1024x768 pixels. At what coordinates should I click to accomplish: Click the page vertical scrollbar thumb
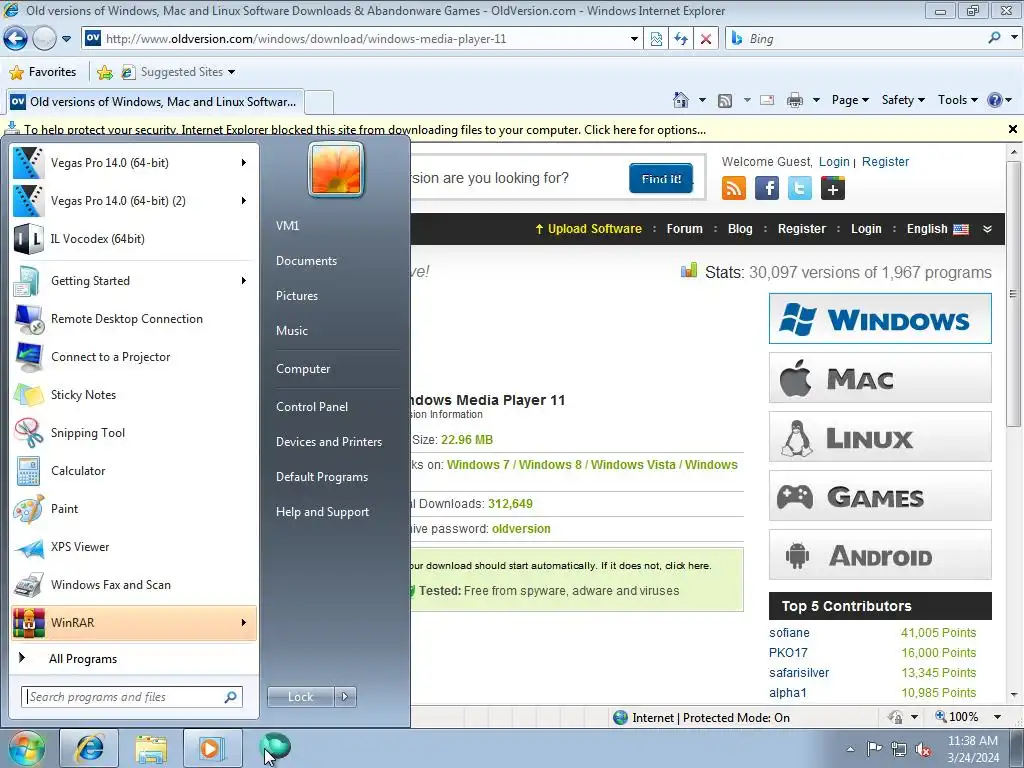tap(1014, 294)
